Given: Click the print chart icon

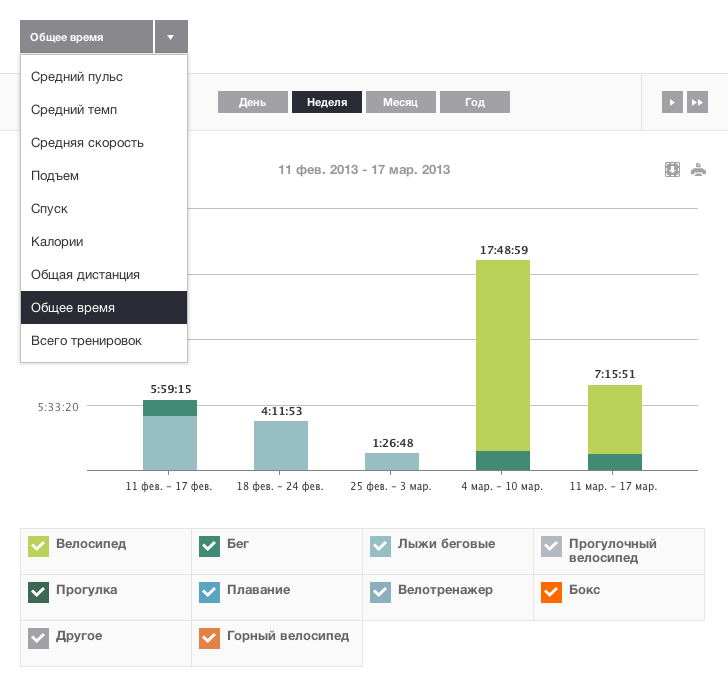Looking at the screenshot, I should (x=698, y=170).
